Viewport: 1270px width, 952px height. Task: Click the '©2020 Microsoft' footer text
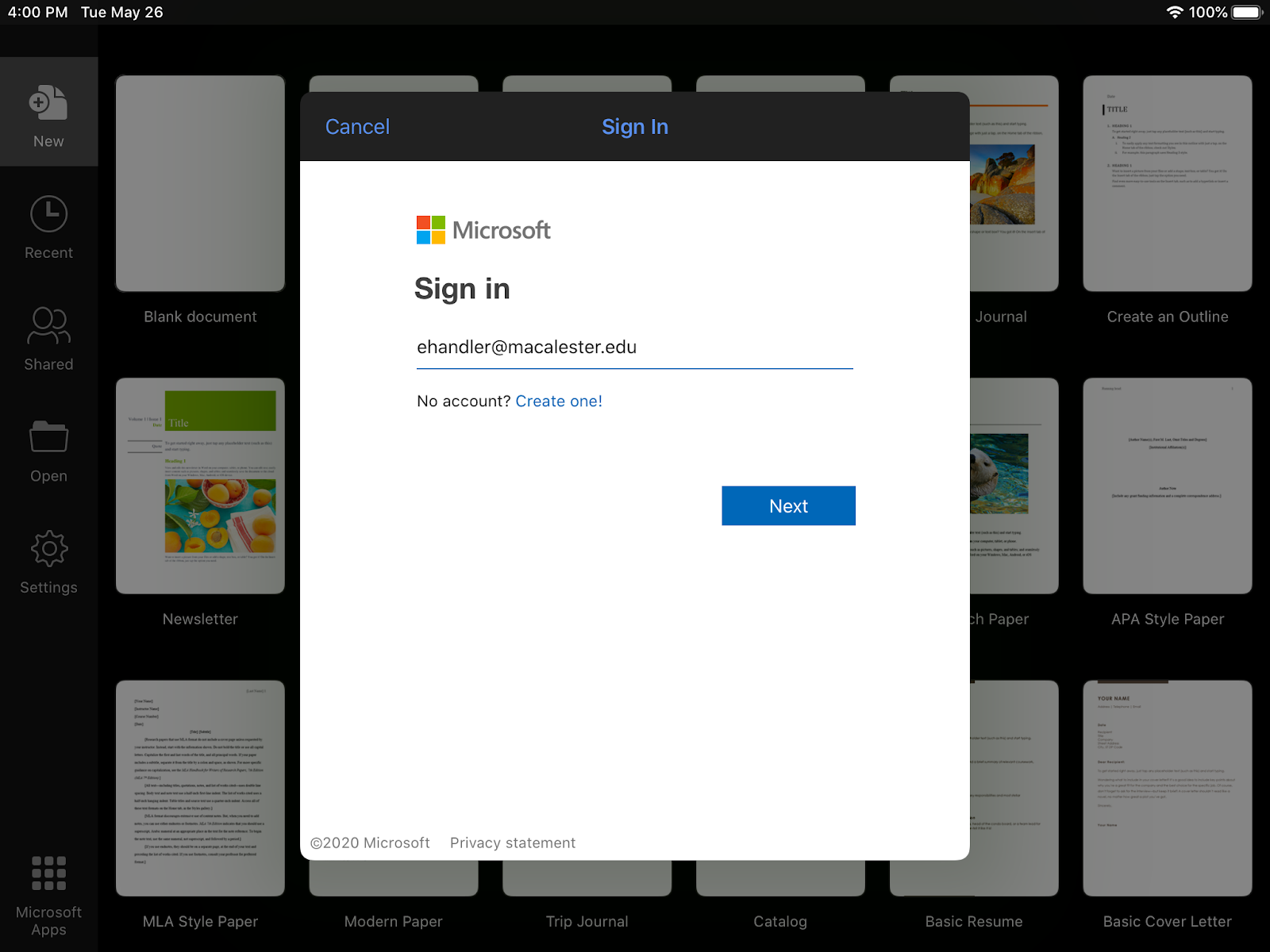370,843
